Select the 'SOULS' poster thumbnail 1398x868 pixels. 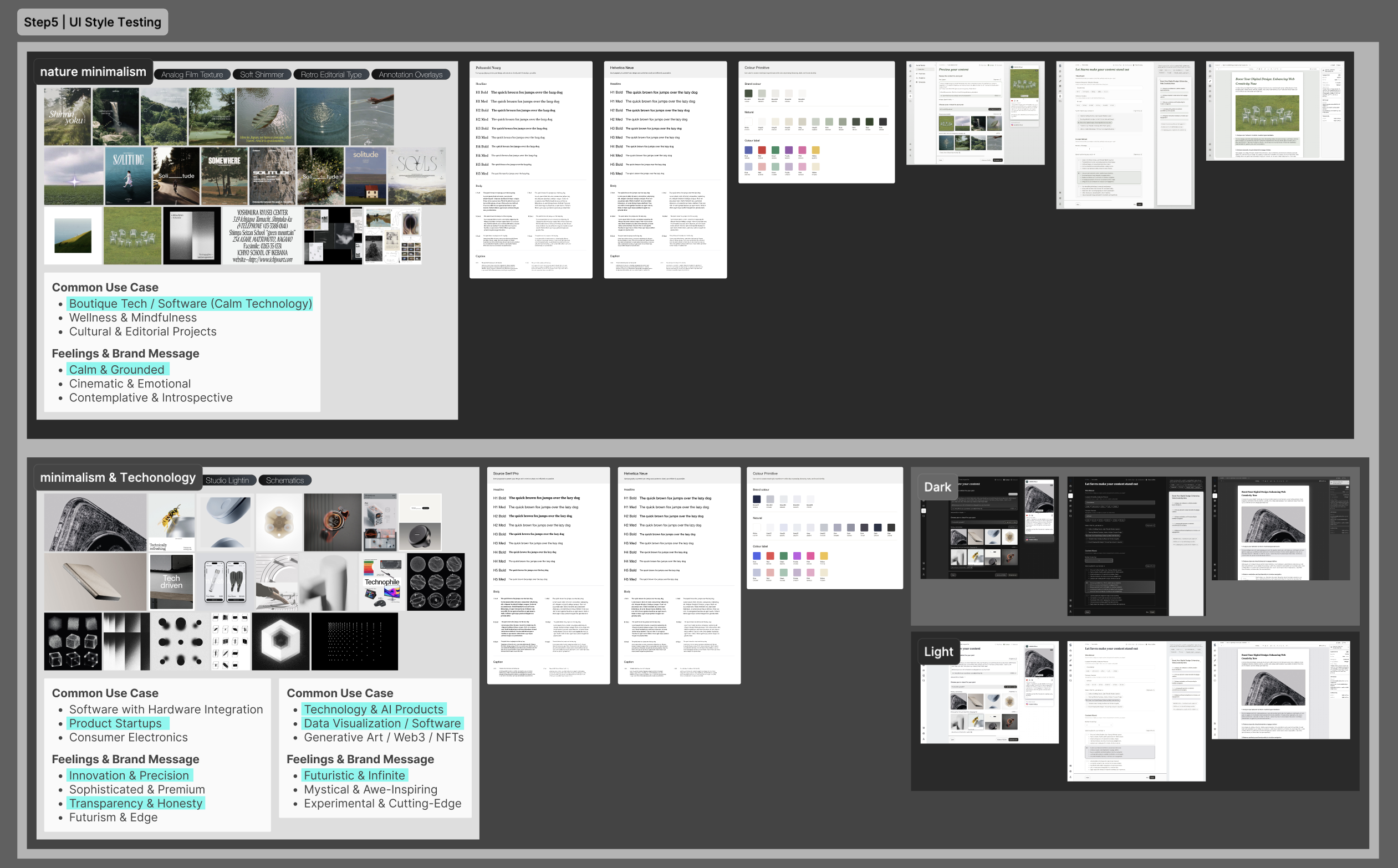tap(417, 176)
